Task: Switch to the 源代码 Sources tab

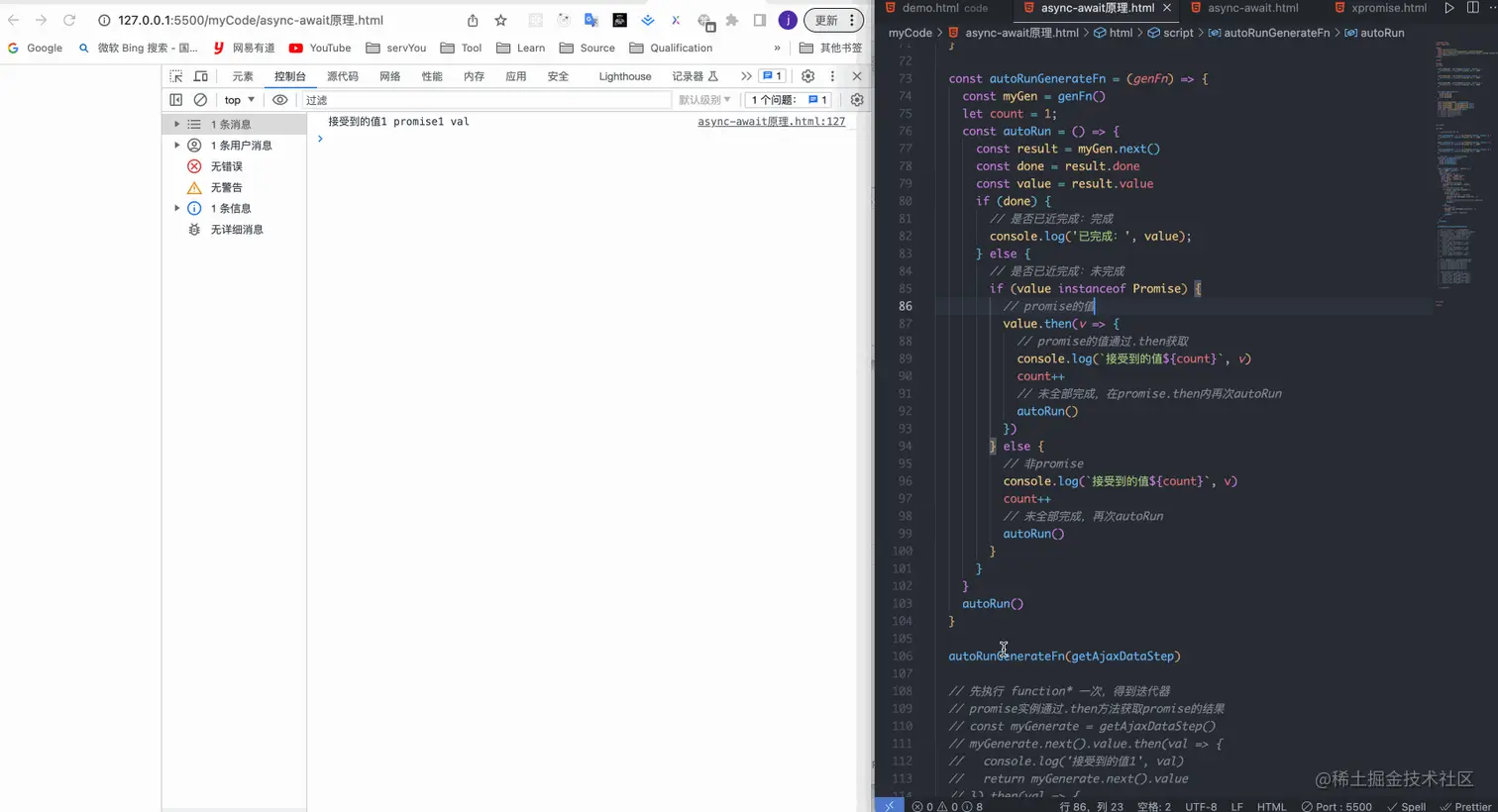Action: point(343,76)
